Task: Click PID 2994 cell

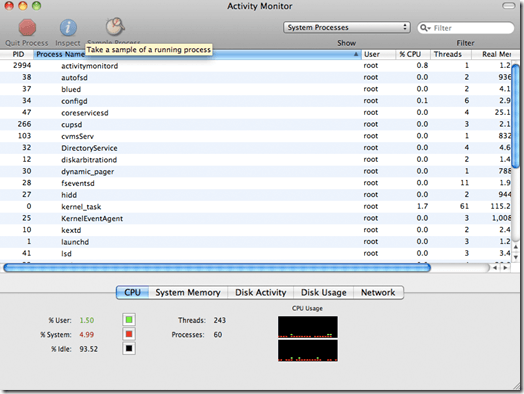Action: coord(22,65)
